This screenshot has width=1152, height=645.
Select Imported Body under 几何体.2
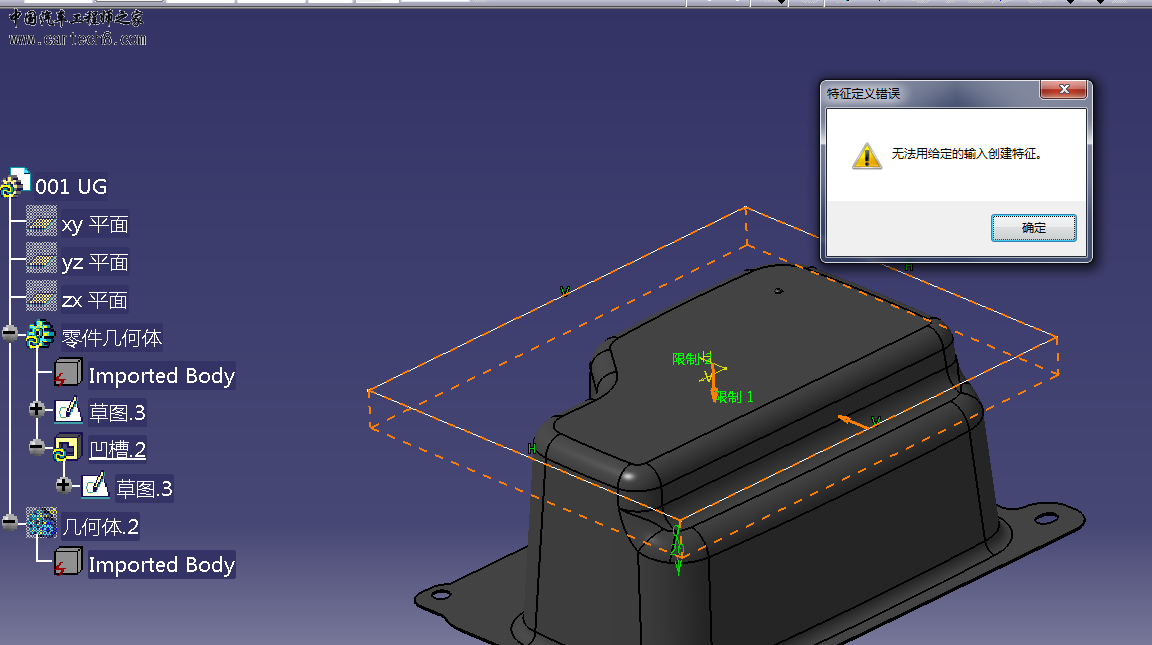162,565
